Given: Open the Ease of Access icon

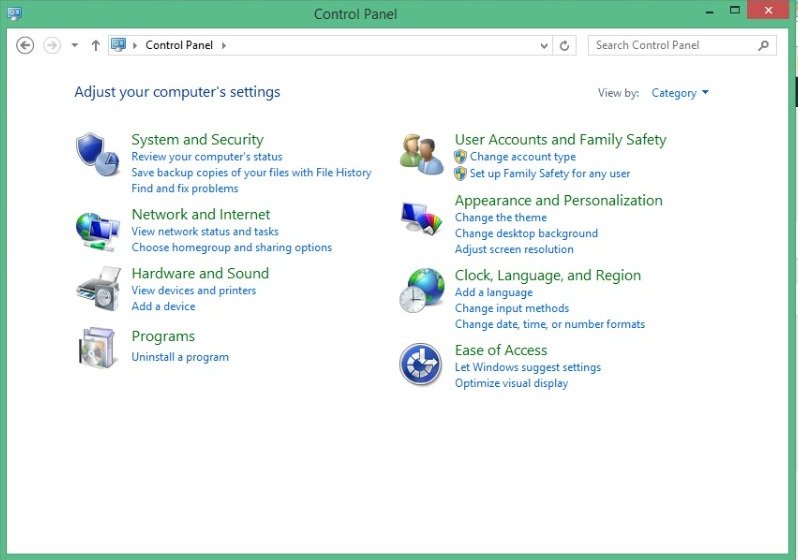Looking at the screenshot, I should (420, 364).
